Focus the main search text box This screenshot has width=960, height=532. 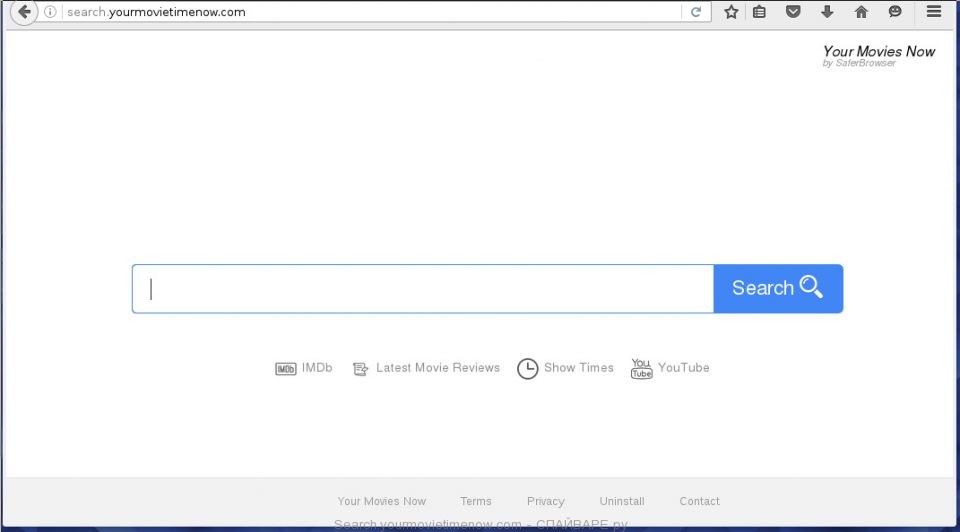tap(423, 288)
